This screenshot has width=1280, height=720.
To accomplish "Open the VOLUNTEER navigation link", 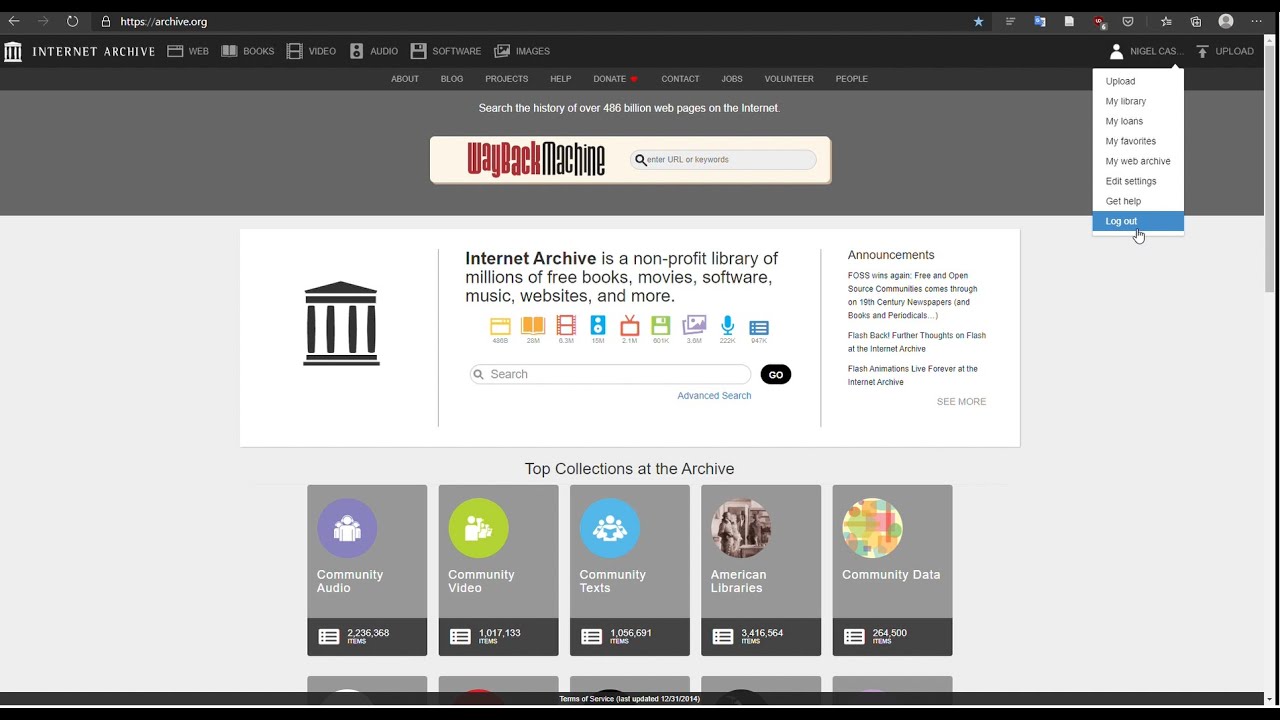I will (789, 79).
